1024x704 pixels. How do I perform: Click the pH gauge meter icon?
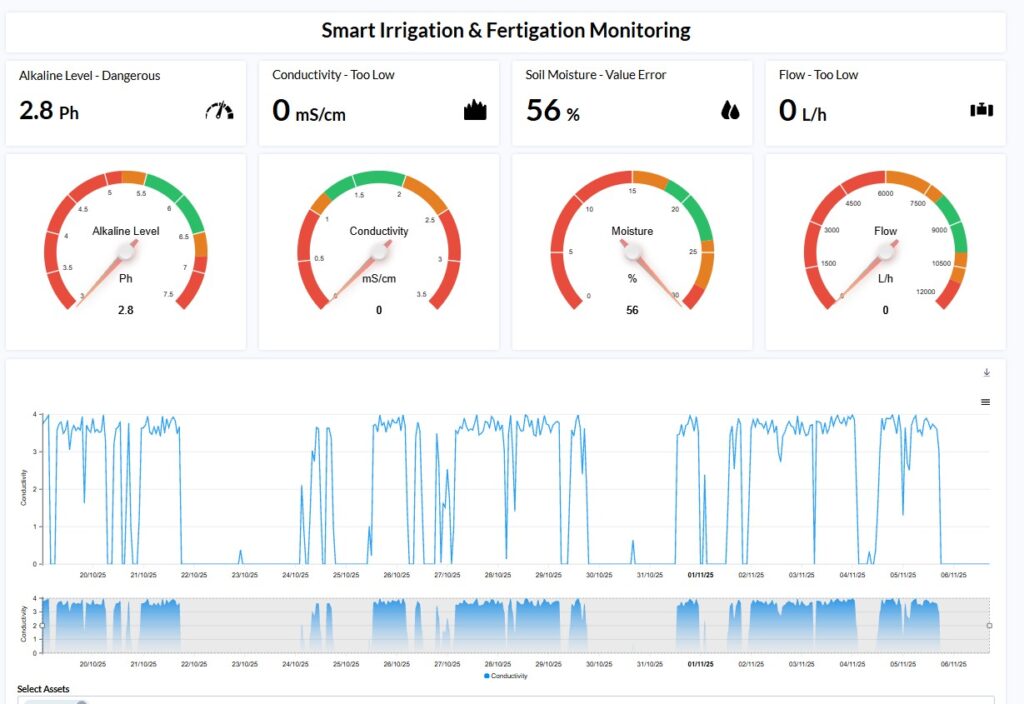(219, 111)
